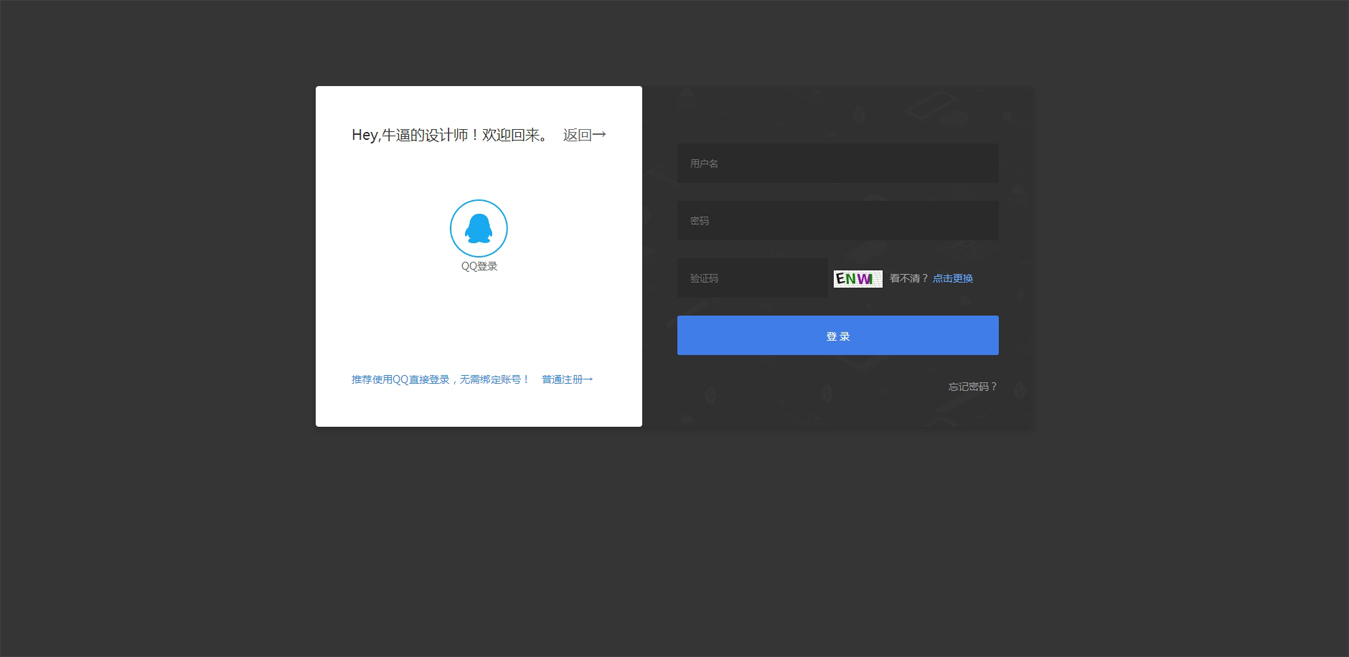Refresh captcha via 点击更换 link

(952, 279)
